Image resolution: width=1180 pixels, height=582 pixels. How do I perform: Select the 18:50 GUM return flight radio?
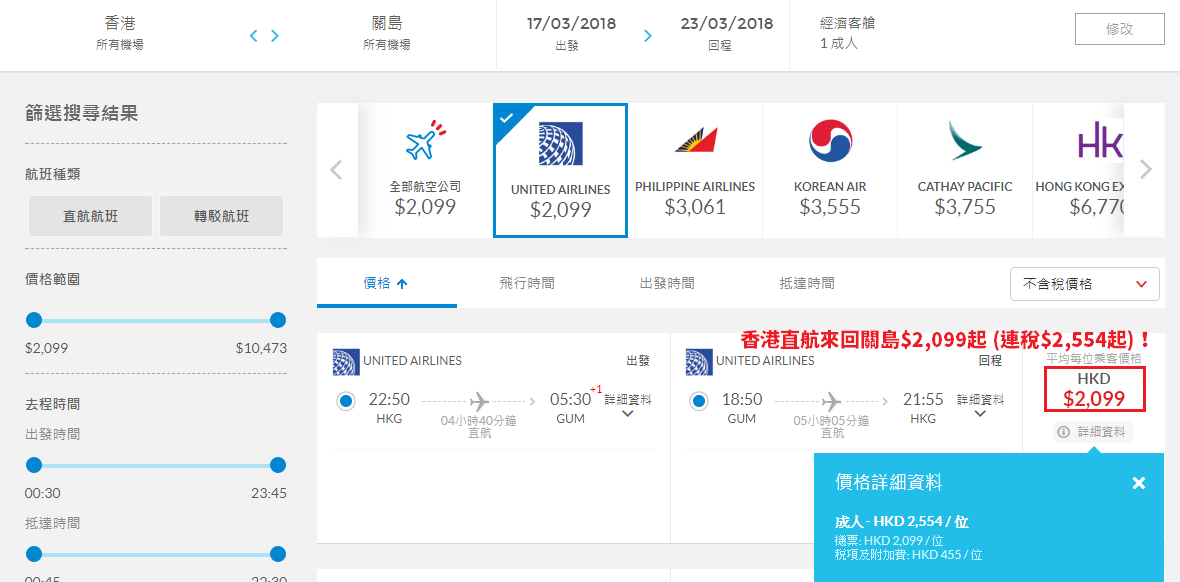click(x=698, y=401)
